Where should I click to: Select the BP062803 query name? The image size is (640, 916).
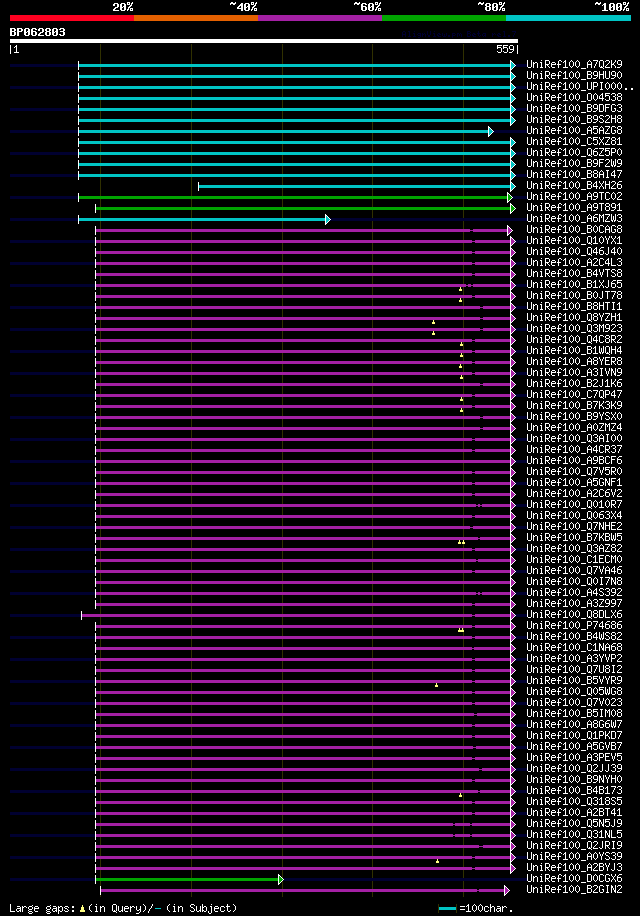click(x=37, y=32)
